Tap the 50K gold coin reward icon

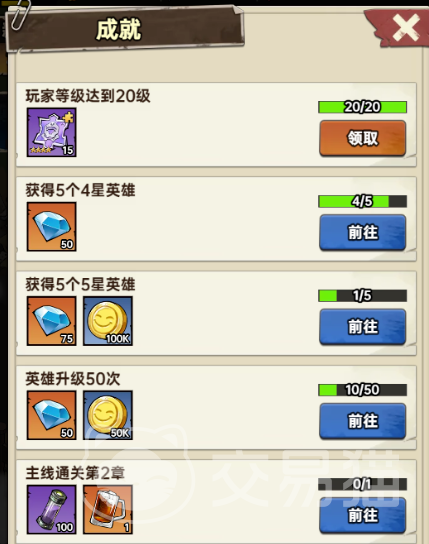point(108,415)
